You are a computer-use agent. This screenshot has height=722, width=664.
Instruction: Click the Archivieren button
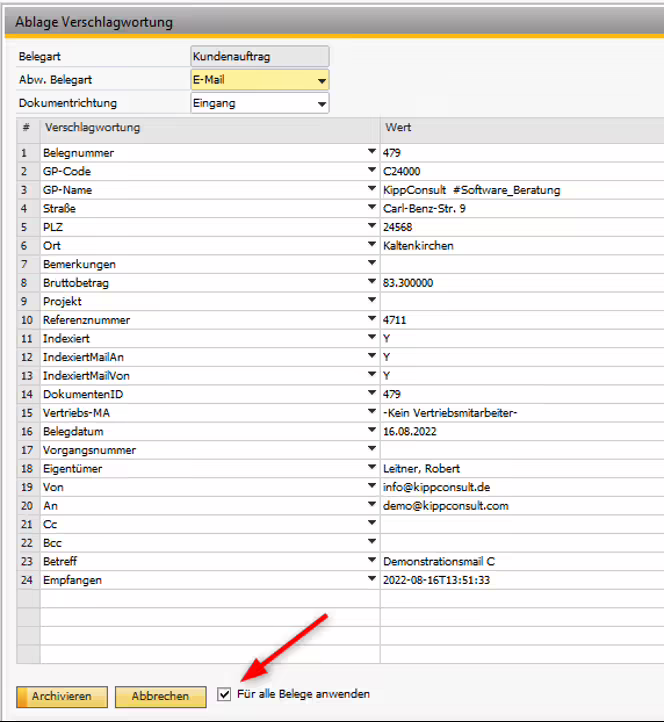click(61, 696)
